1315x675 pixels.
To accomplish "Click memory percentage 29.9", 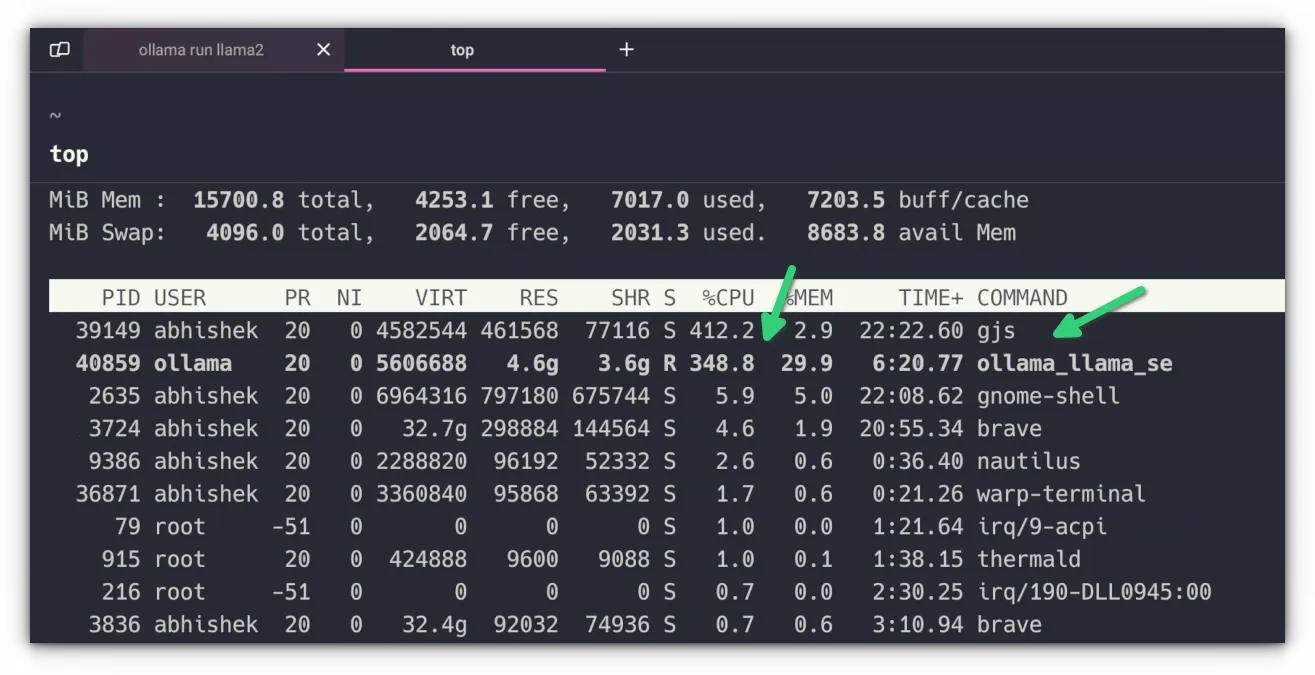I will 807,363.
